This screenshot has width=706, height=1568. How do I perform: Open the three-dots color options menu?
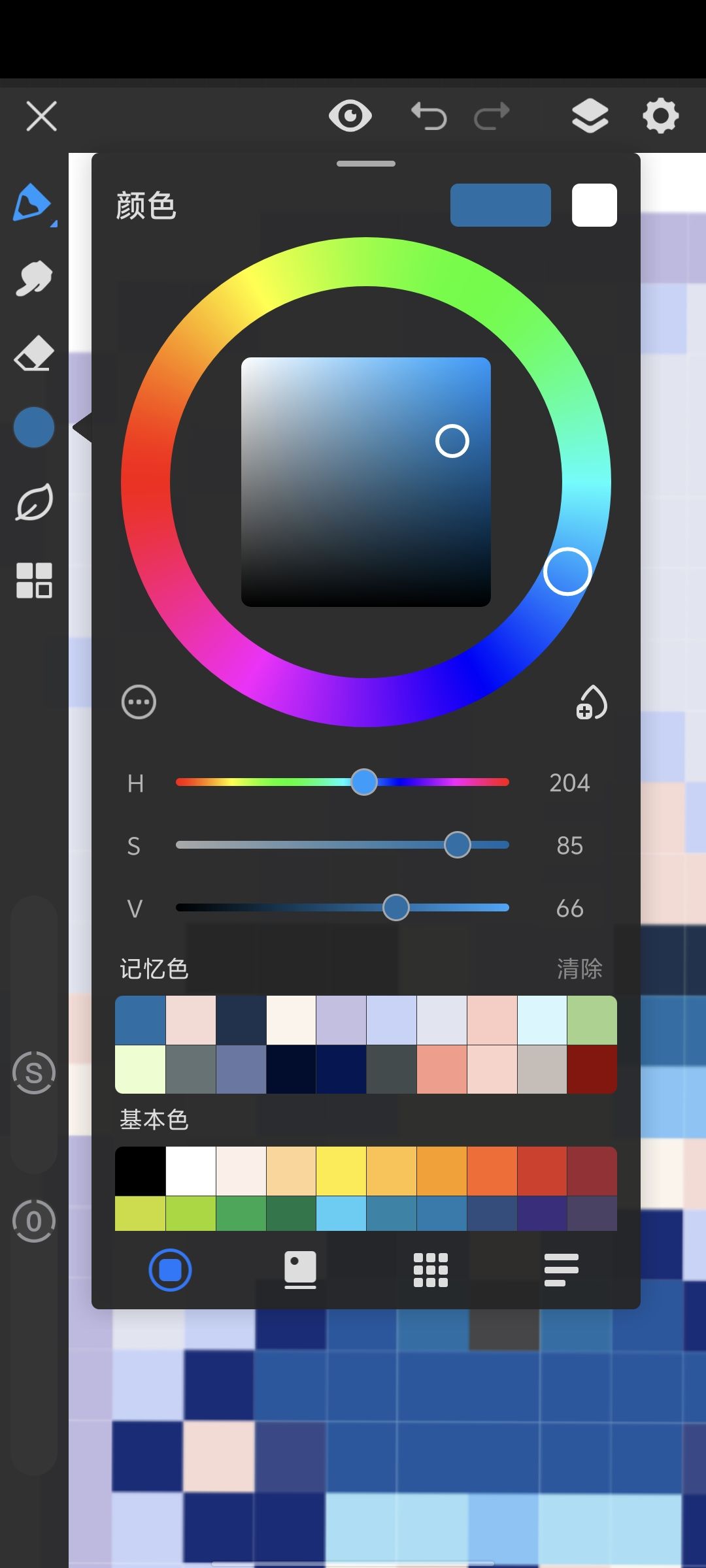[139, 702]
